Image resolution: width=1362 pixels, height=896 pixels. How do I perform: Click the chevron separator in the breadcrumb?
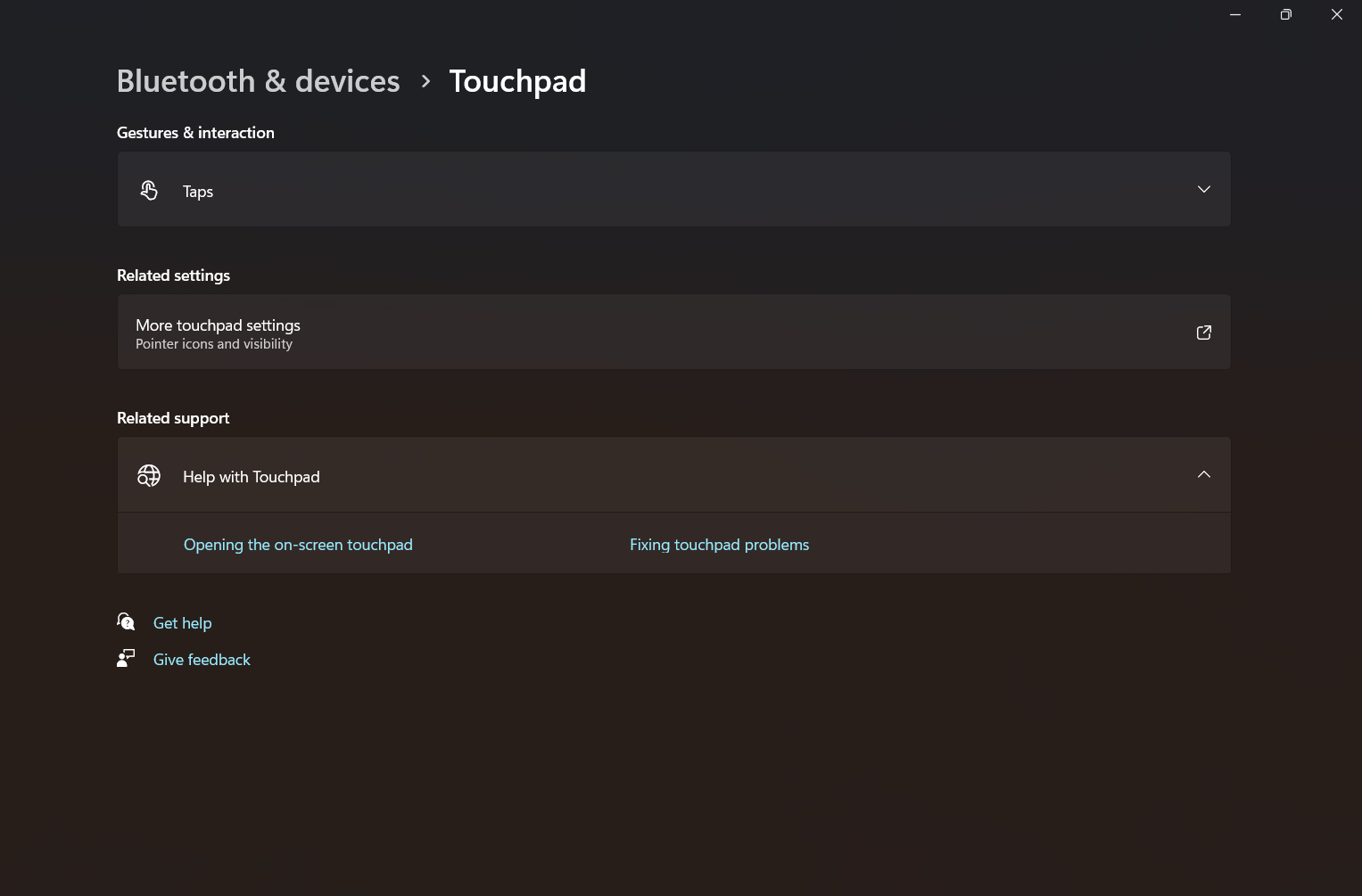point(425,80)
